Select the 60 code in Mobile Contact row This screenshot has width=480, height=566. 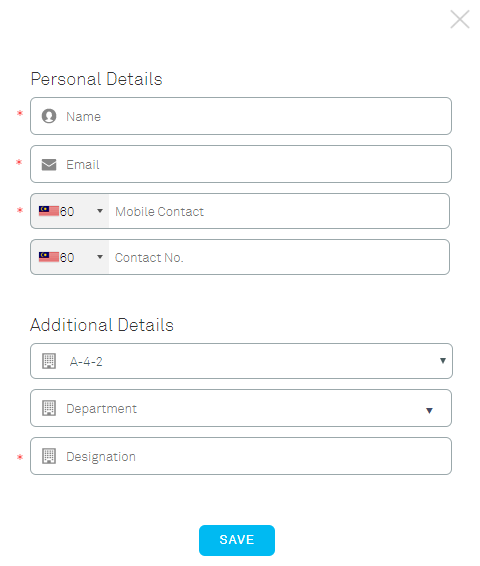(67, 211)
